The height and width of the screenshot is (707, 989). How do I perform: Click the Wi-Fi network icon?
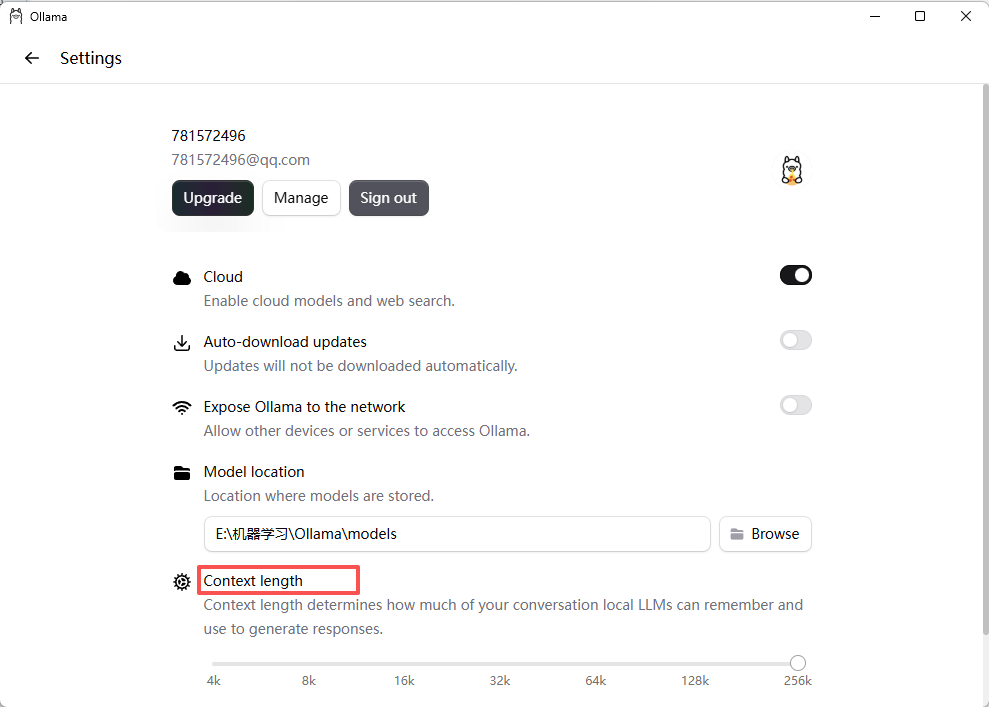tap(182, 408)
